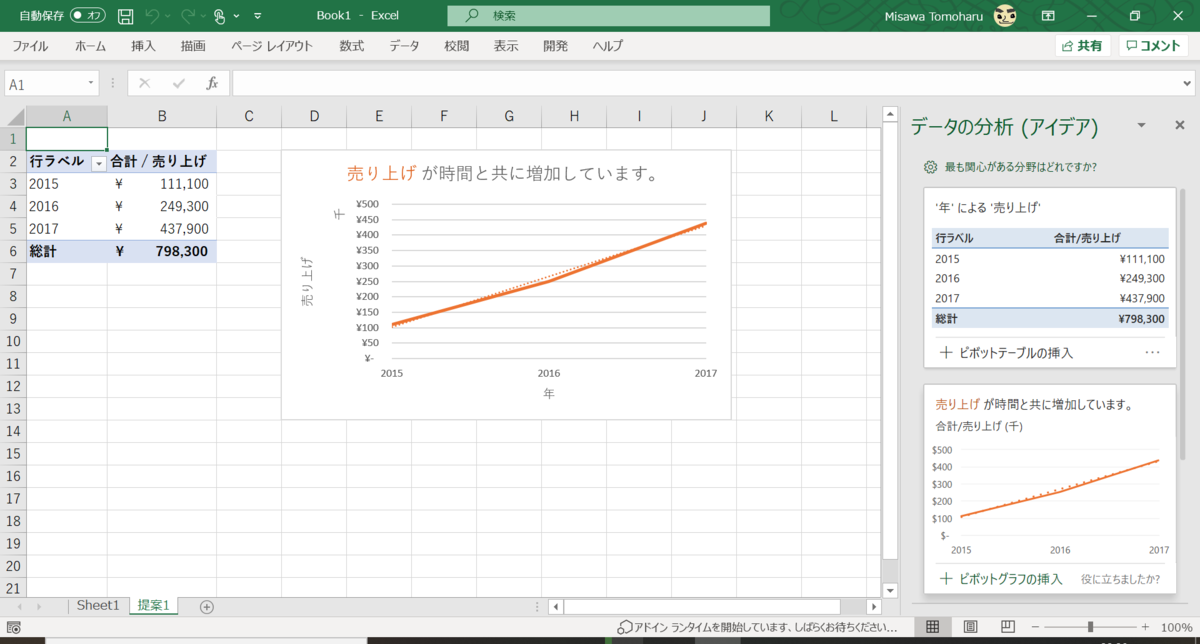Select the 2016 row label cell
The height and width of the screenshot is (644, 1200).
point(66,206)
